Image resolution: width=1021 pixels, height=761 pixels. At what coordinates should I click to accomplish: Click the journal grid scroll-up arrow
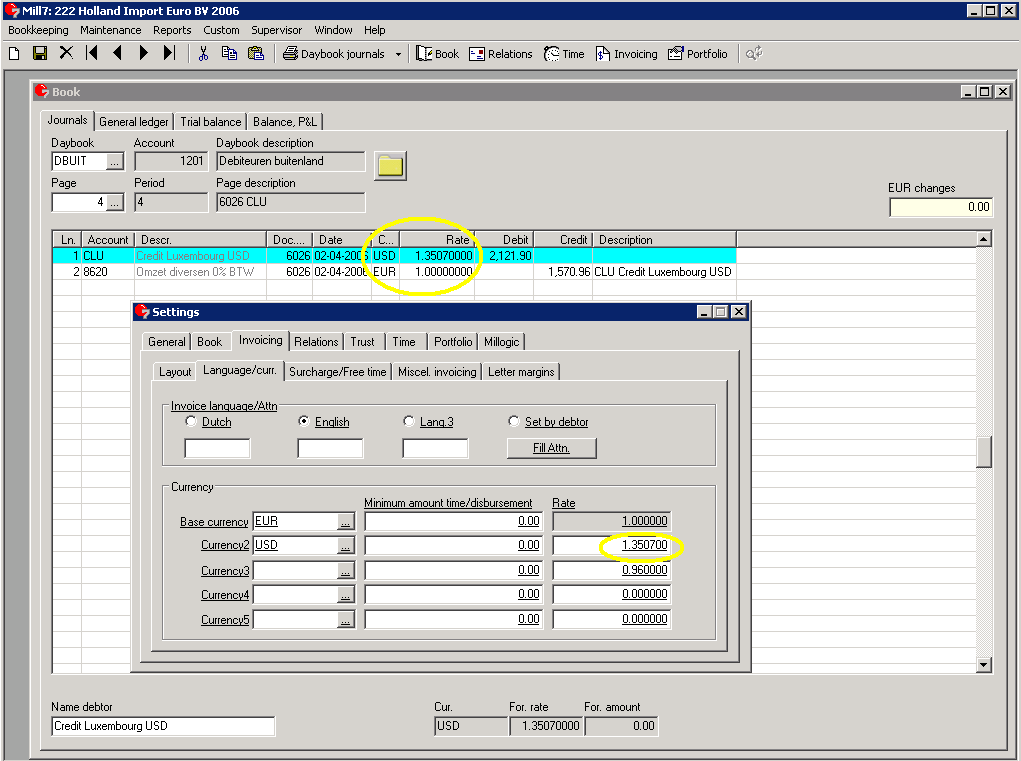pos(983,239)
